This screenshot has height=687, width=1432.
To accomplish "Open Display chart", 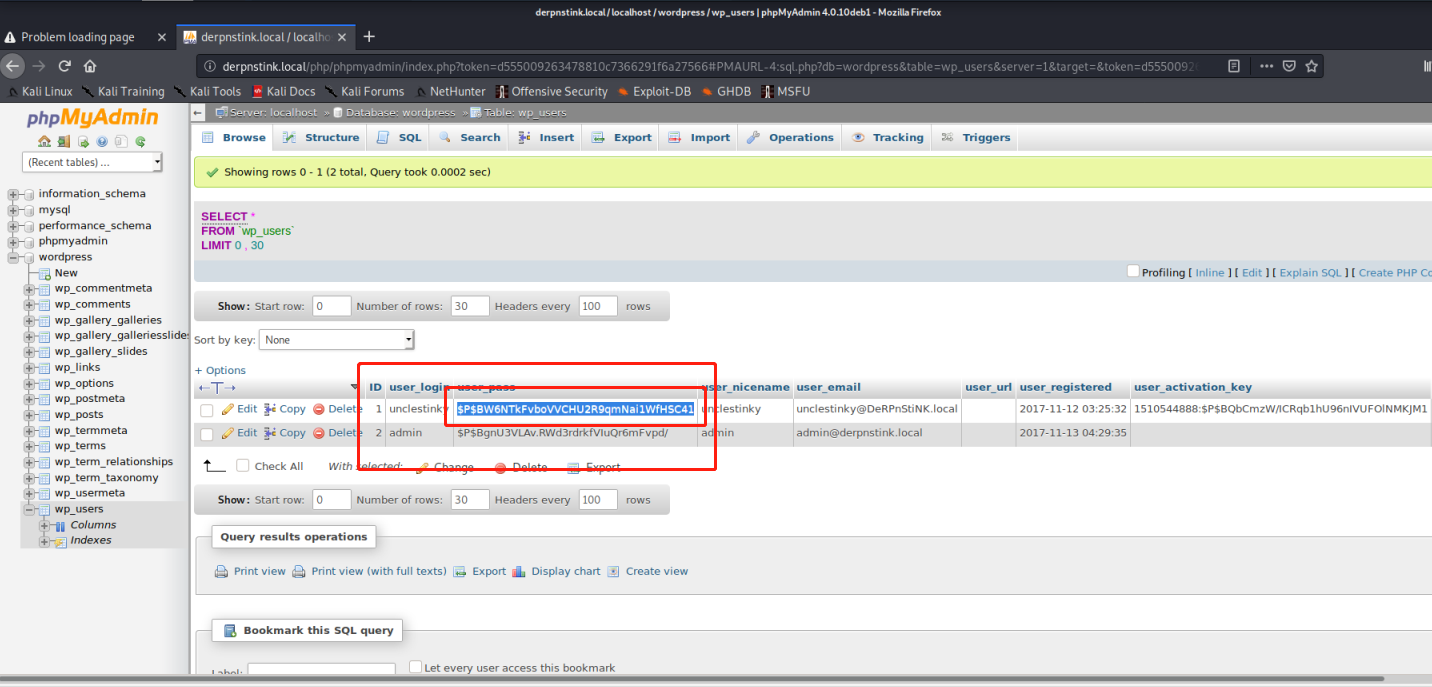I will coord(556,571).
